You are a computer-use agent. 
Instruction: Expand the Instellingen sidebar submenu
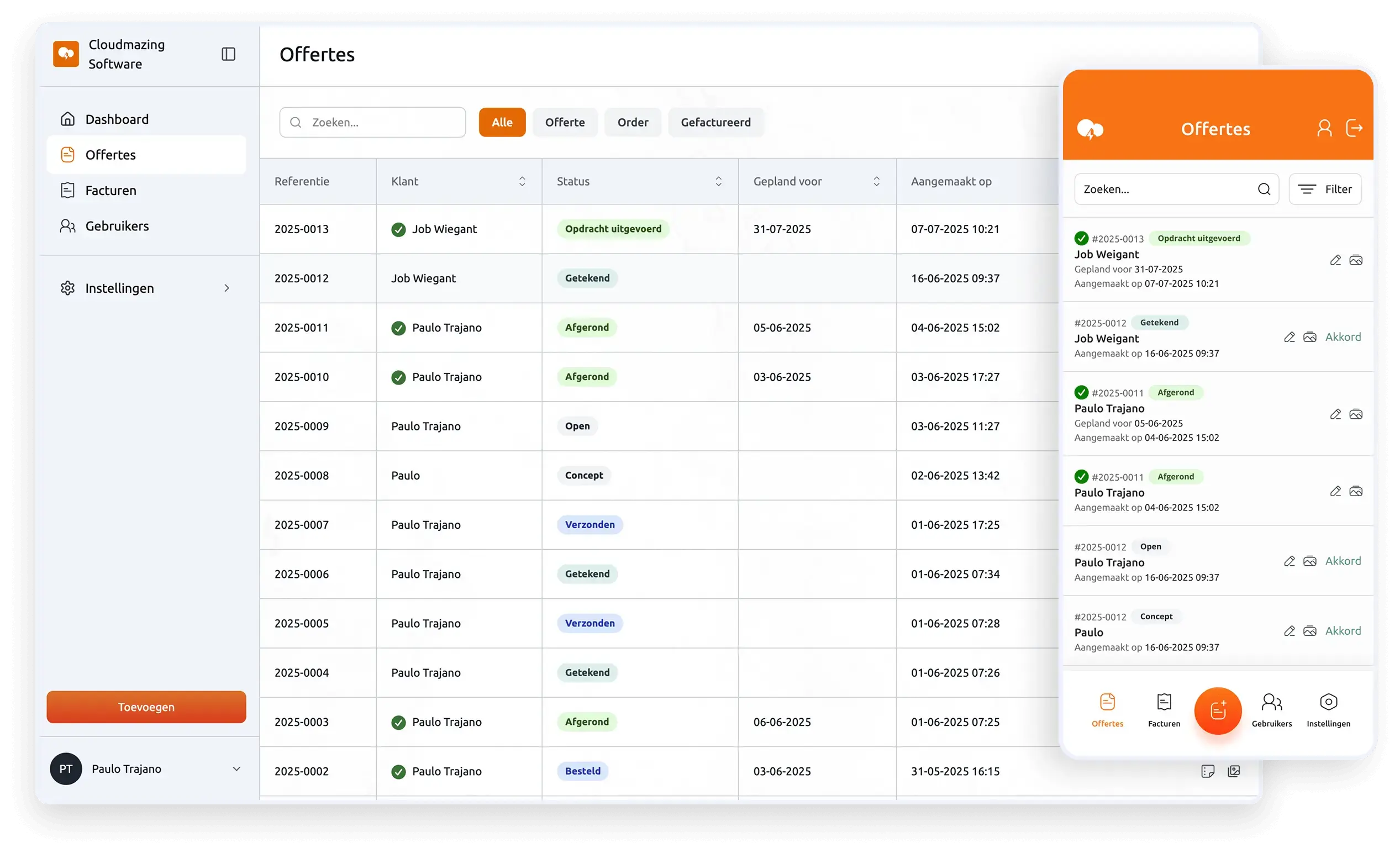click(x=227, y=288)
